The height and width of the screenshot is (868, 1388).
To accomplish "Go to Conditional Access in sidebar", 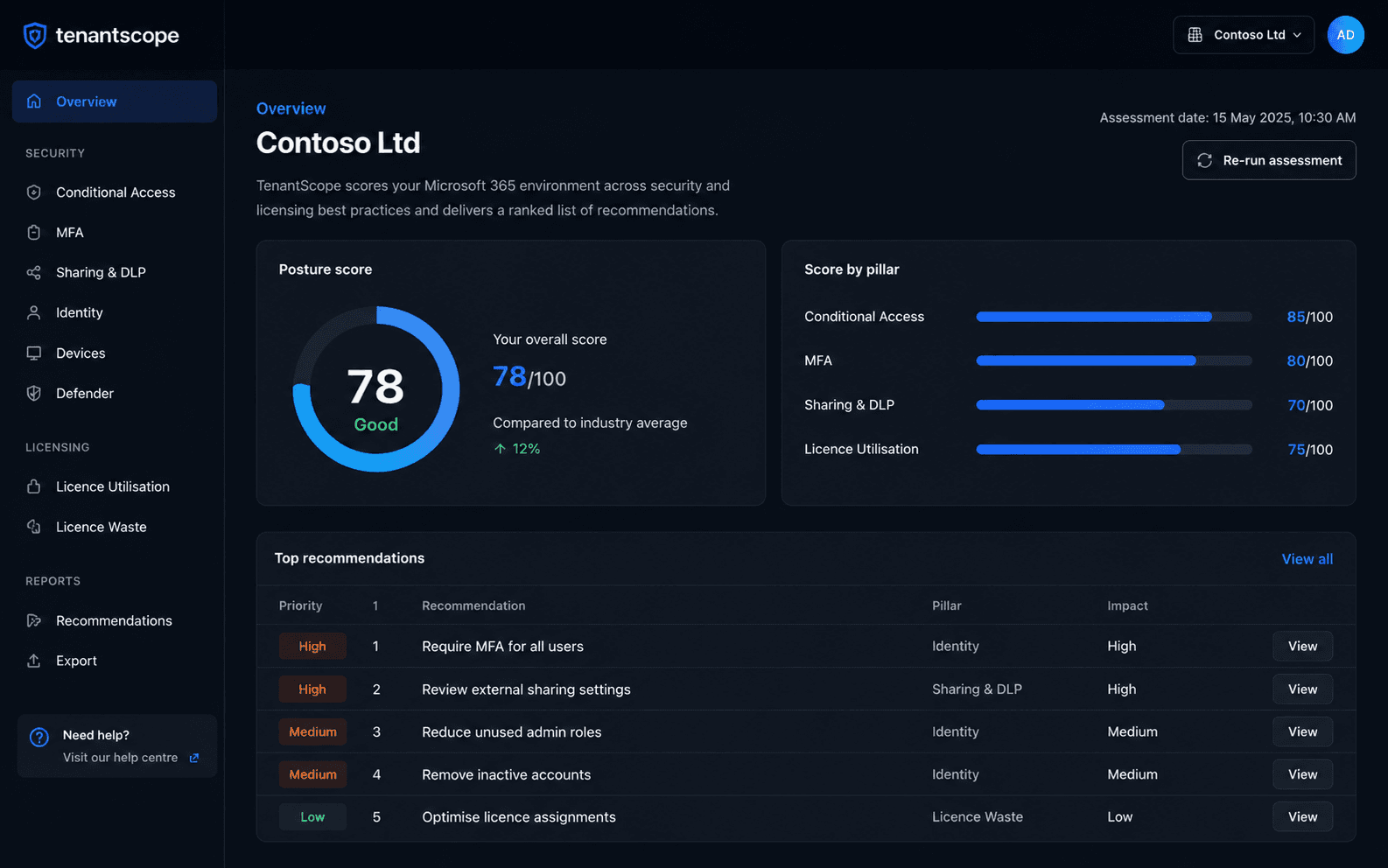I will coord(115,192).
